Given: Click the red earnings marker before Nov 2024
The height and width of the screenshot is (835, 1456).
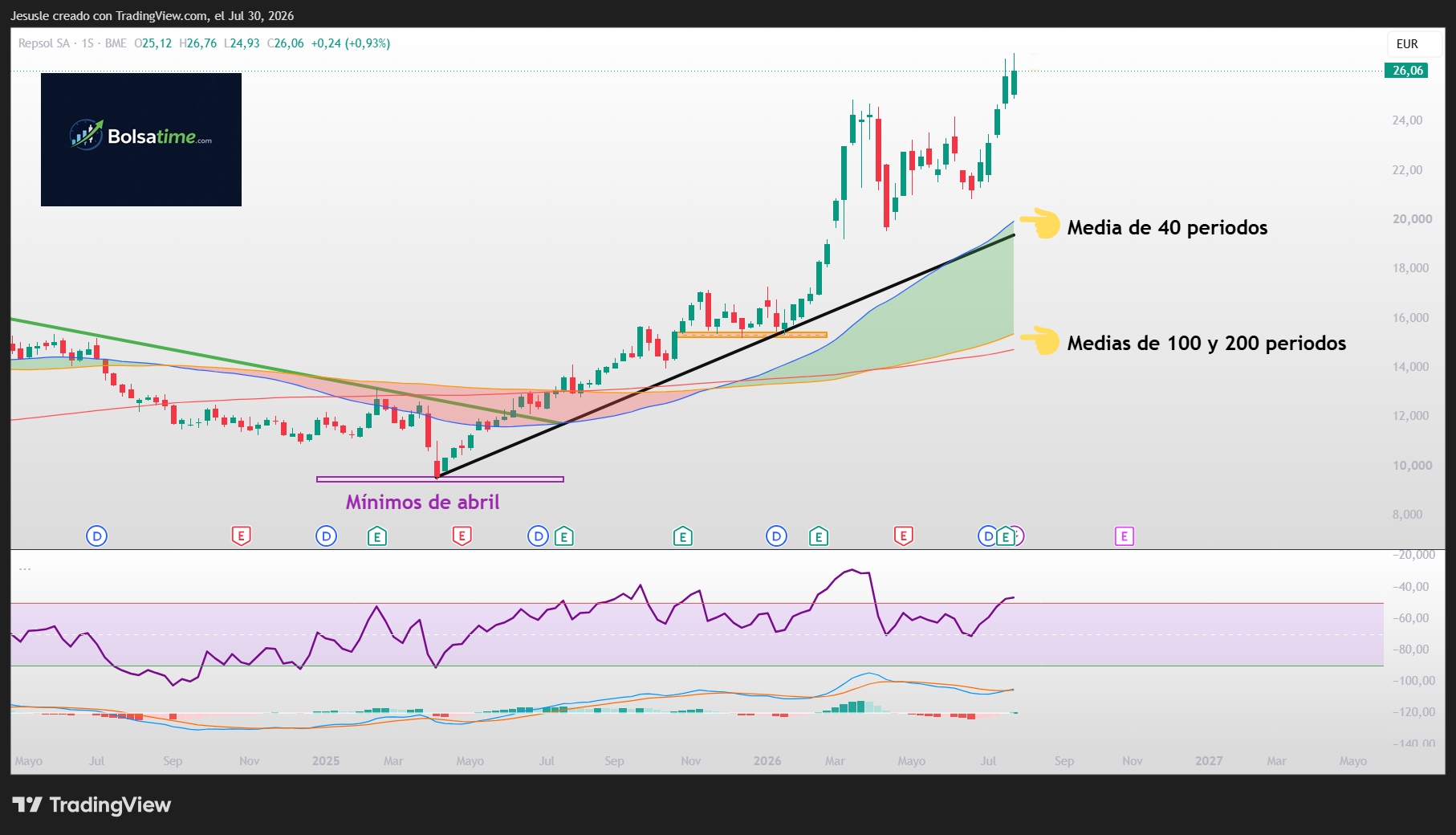Looking at the screenshot, I should click(241, 536).
